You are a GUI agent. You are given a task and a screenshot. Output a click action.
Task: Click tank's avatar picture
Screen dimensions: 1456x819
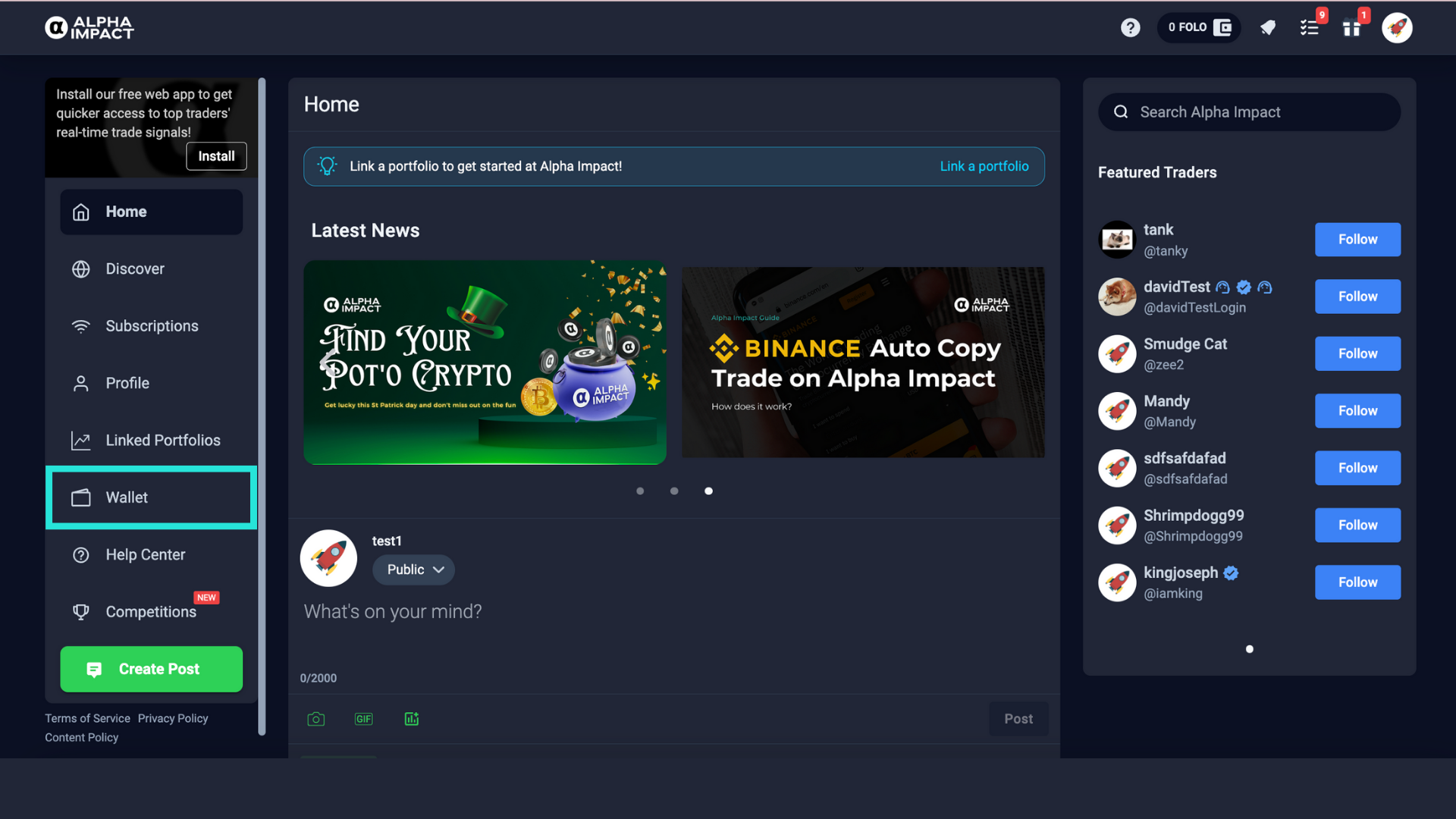point(1117,240)
